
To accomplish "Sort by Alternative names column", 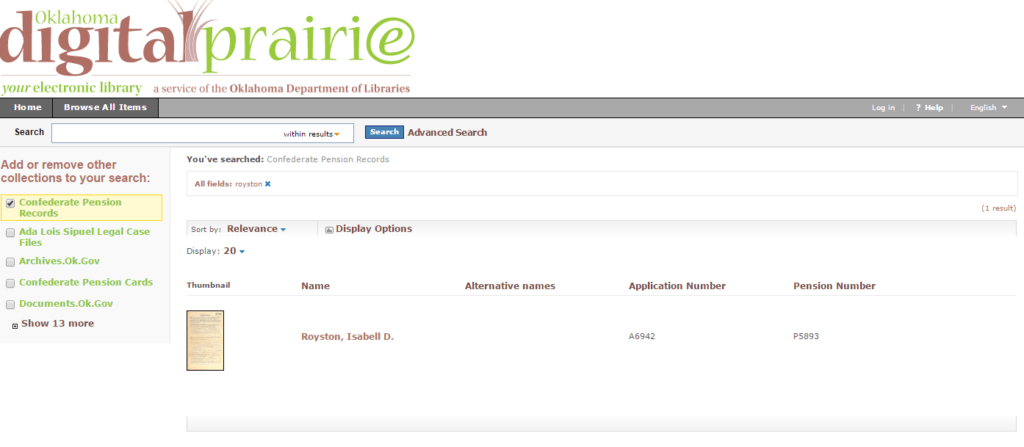I will coord(510,286).
